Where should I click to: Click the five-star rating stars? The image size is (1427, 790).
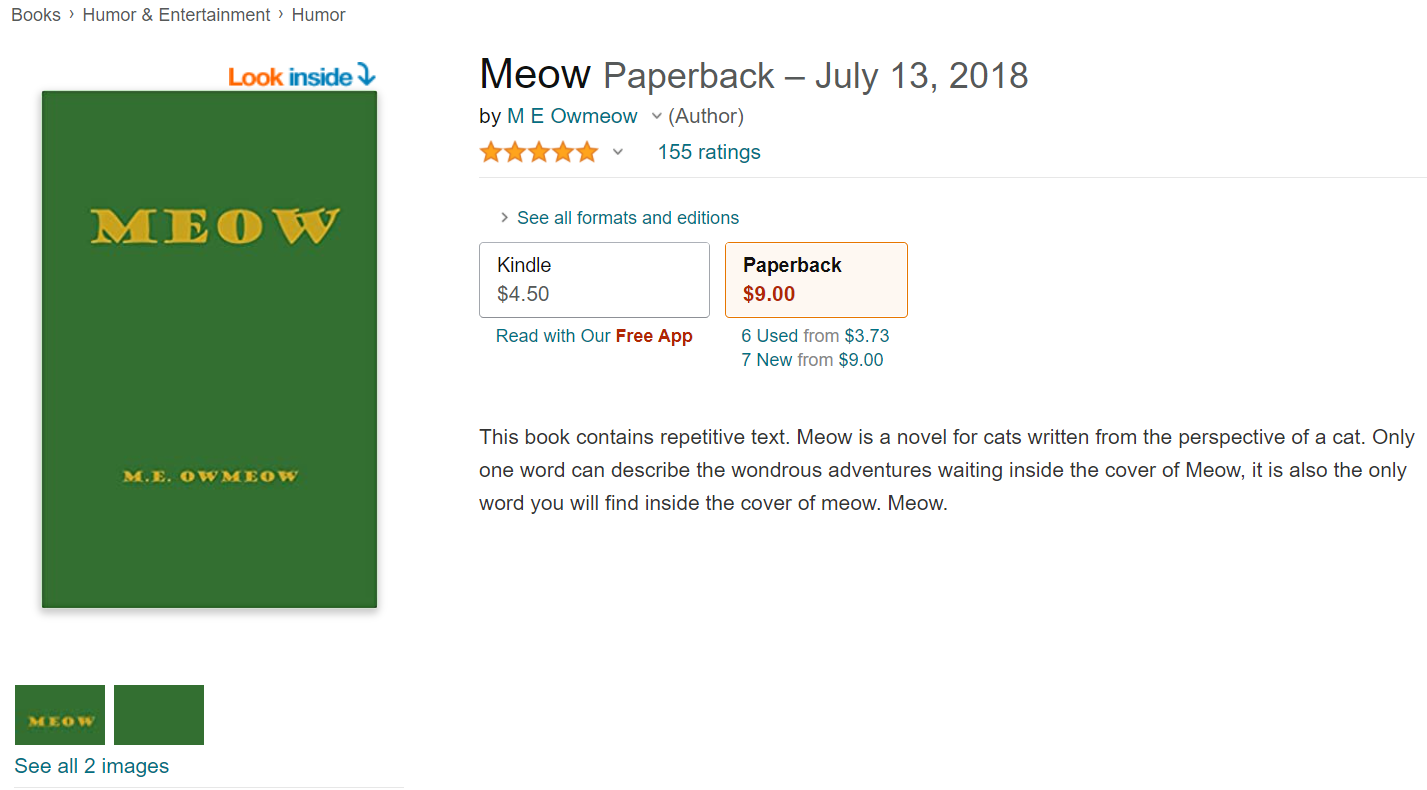[x=538, y=151]
